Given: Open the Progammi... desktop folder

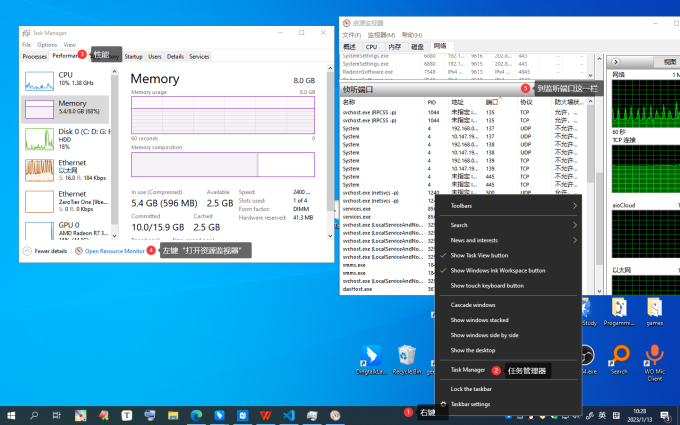Looking at the screenshot, I should [x=619, y=311].
